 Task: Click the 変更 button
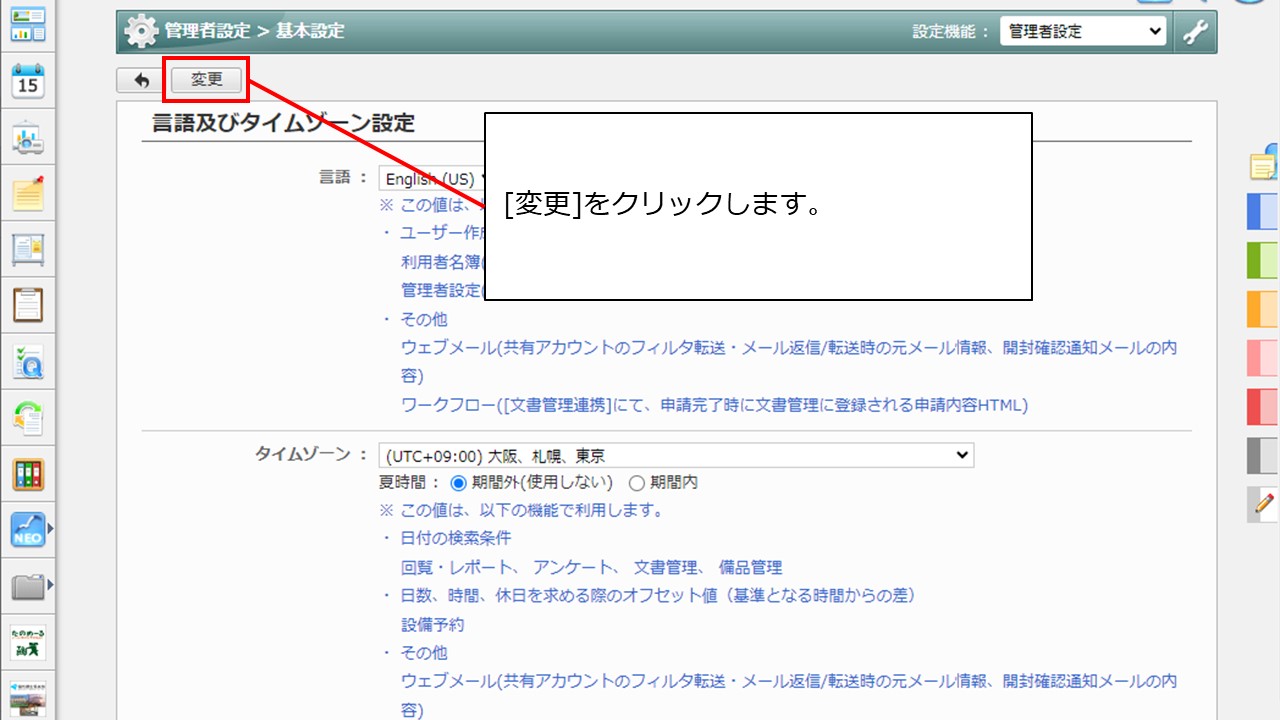(206, 80)
